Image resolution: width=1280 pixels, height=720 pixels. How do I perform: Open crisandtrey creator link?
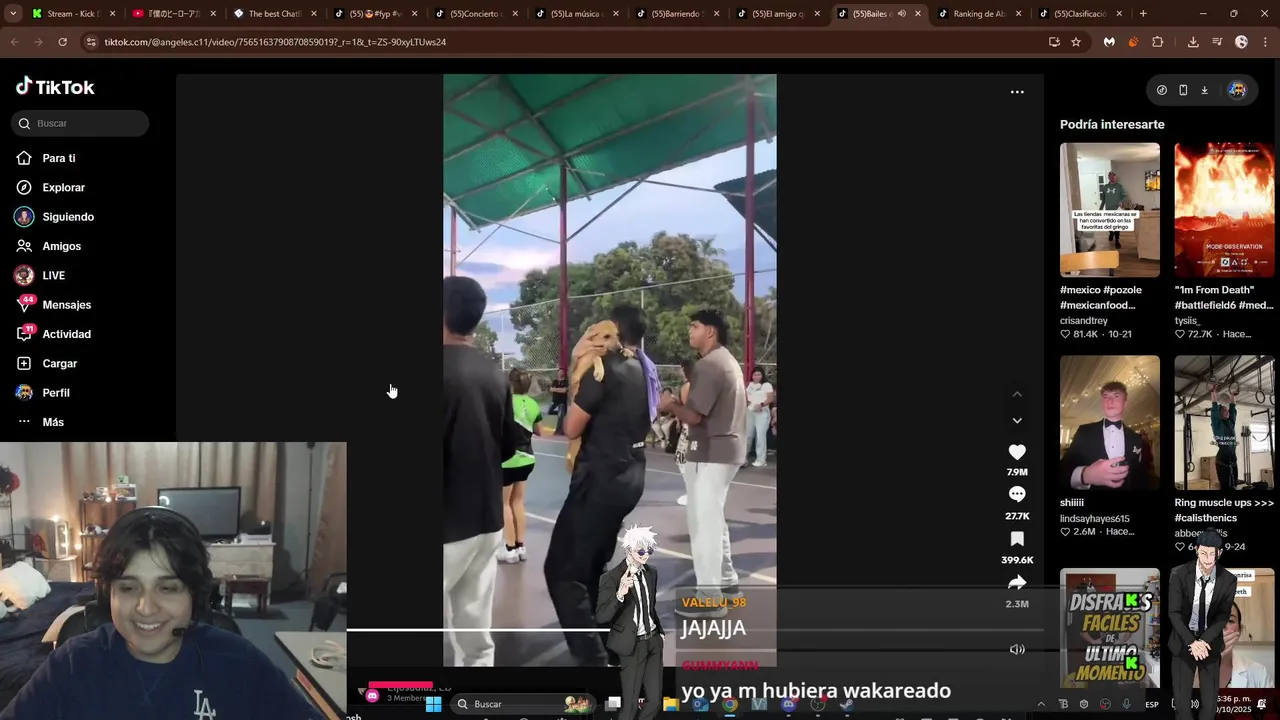(x=1084, y=321)
